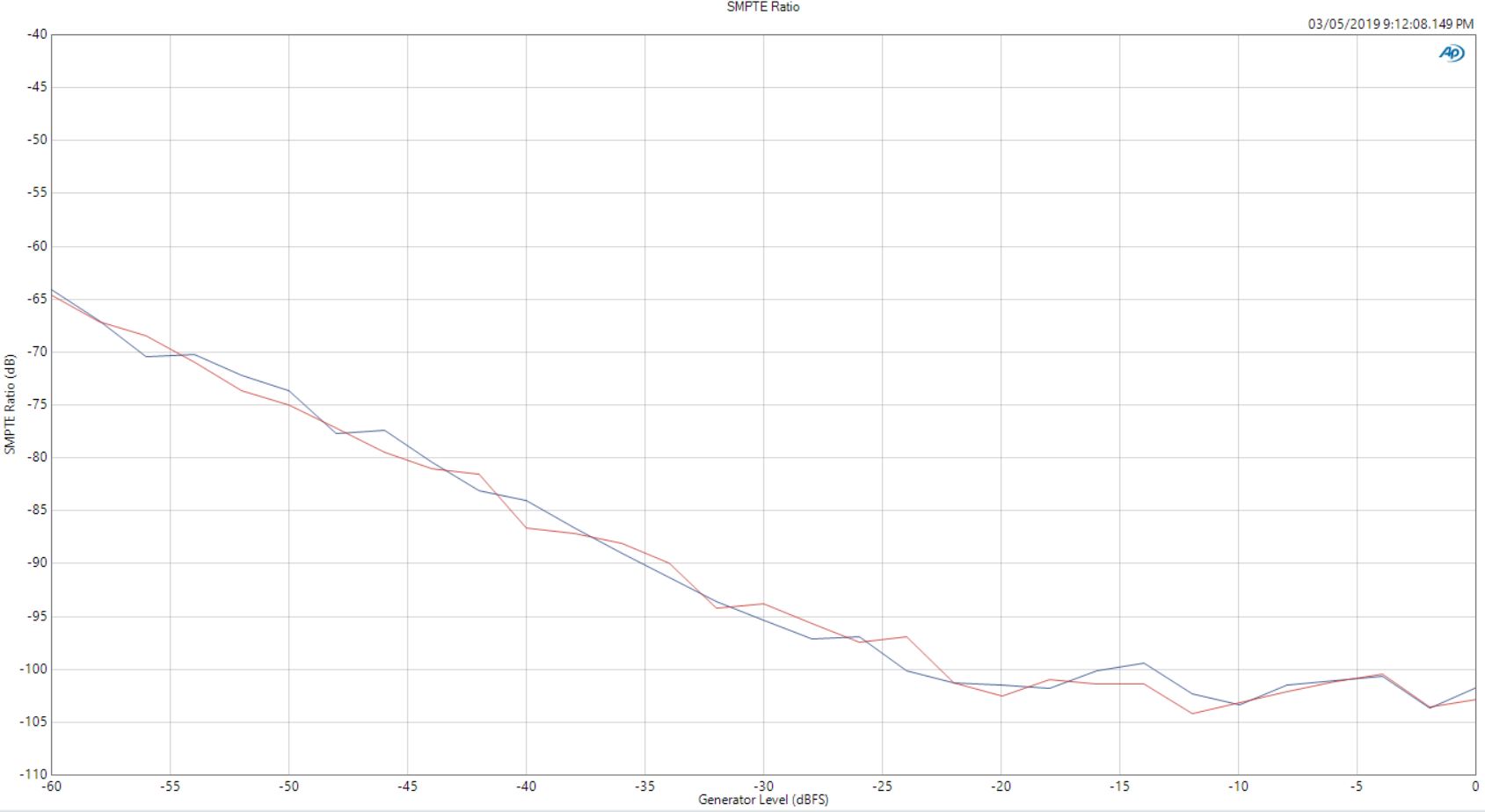Viewport: 1485px width, 812px height.
Task: Select the Generator Level (dBFS) axis title
Action: click(x=762, y=800)
